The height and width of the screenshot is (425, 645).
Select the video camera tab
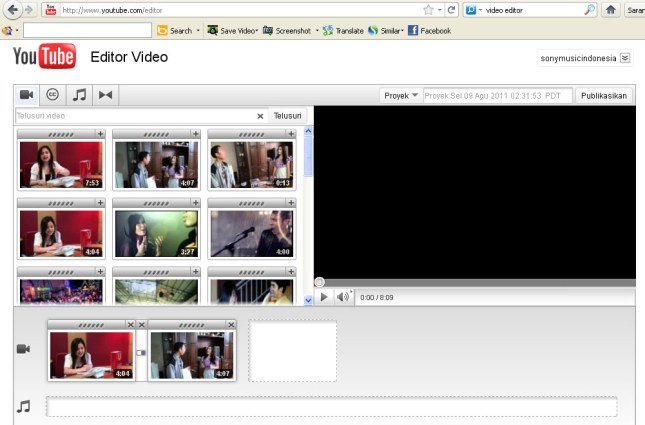(x=27, y=95)
